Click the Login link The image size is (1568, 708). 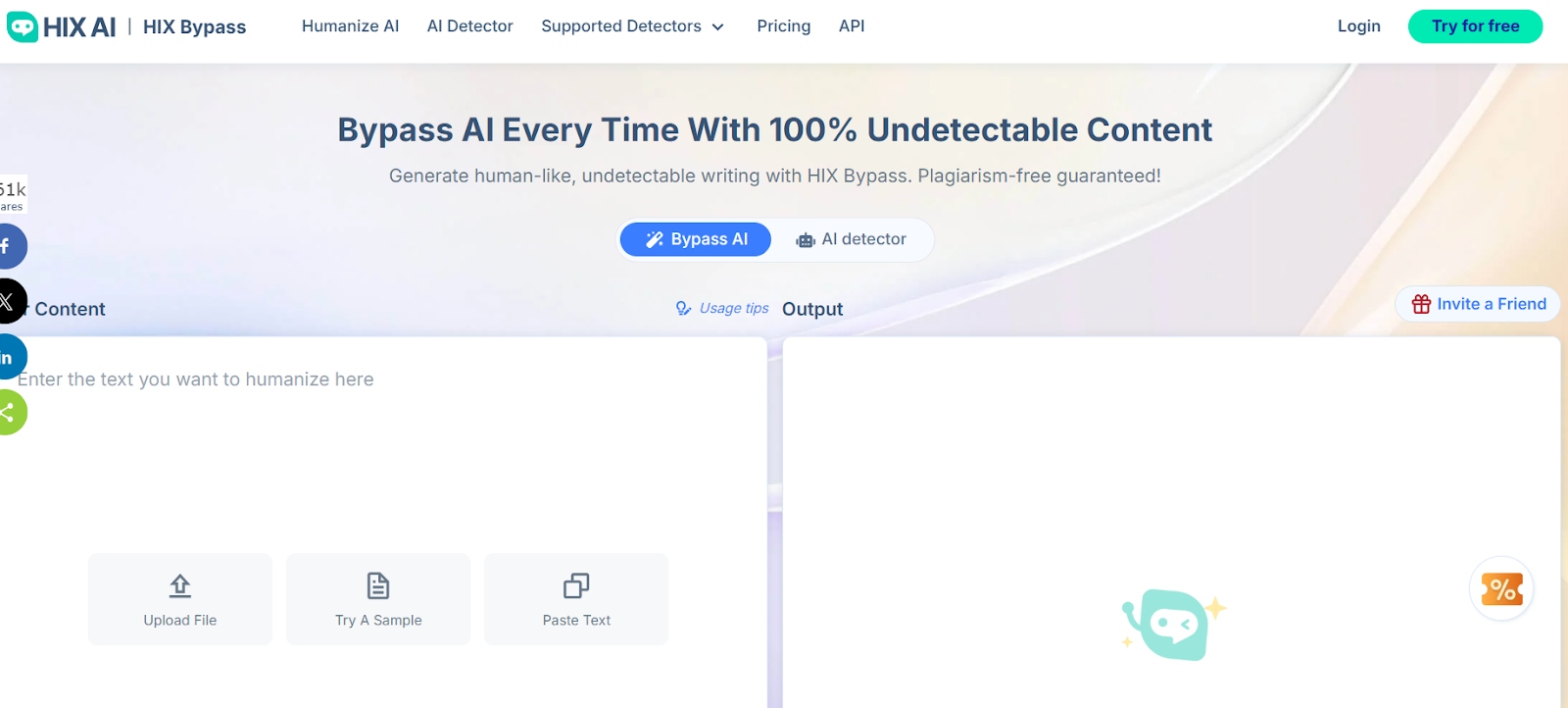click(x=1358, y=26)
